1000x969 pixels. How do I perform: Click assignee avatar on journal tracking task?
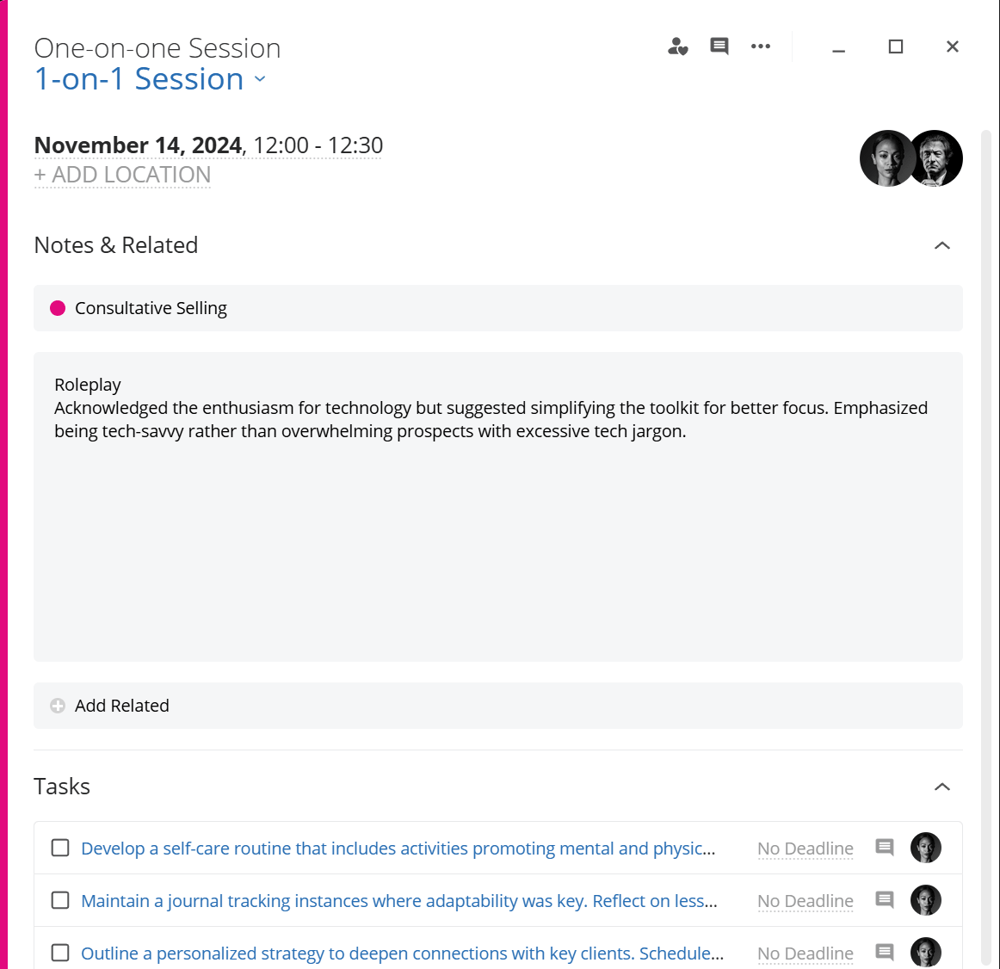coord(925,900)
